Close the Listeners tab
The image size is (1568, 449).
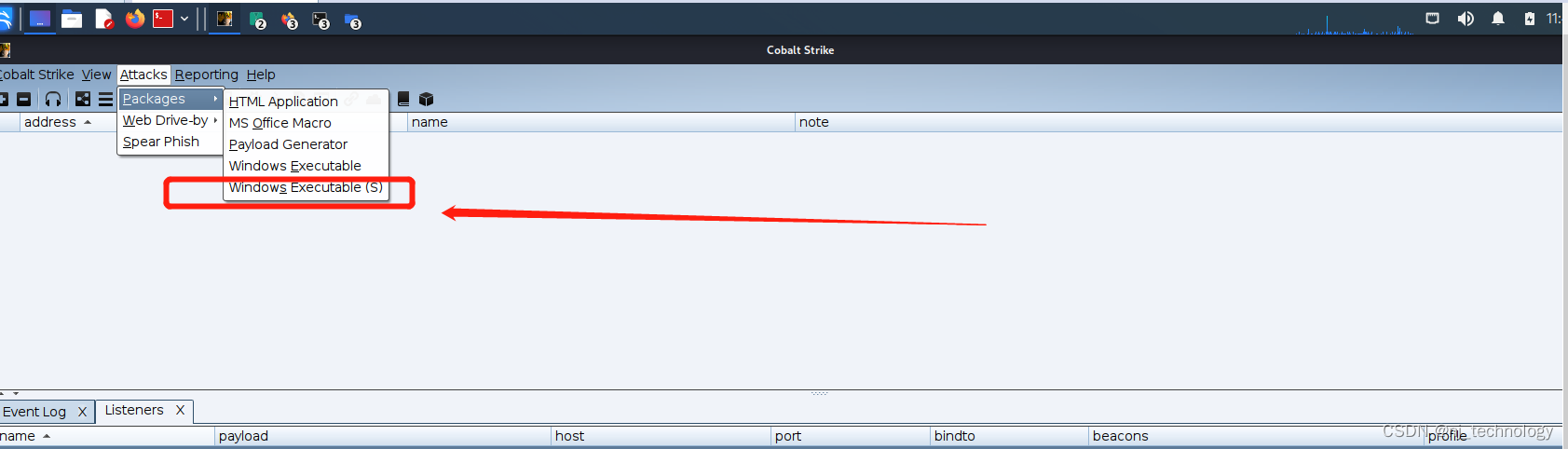click(x=180, y=410)
